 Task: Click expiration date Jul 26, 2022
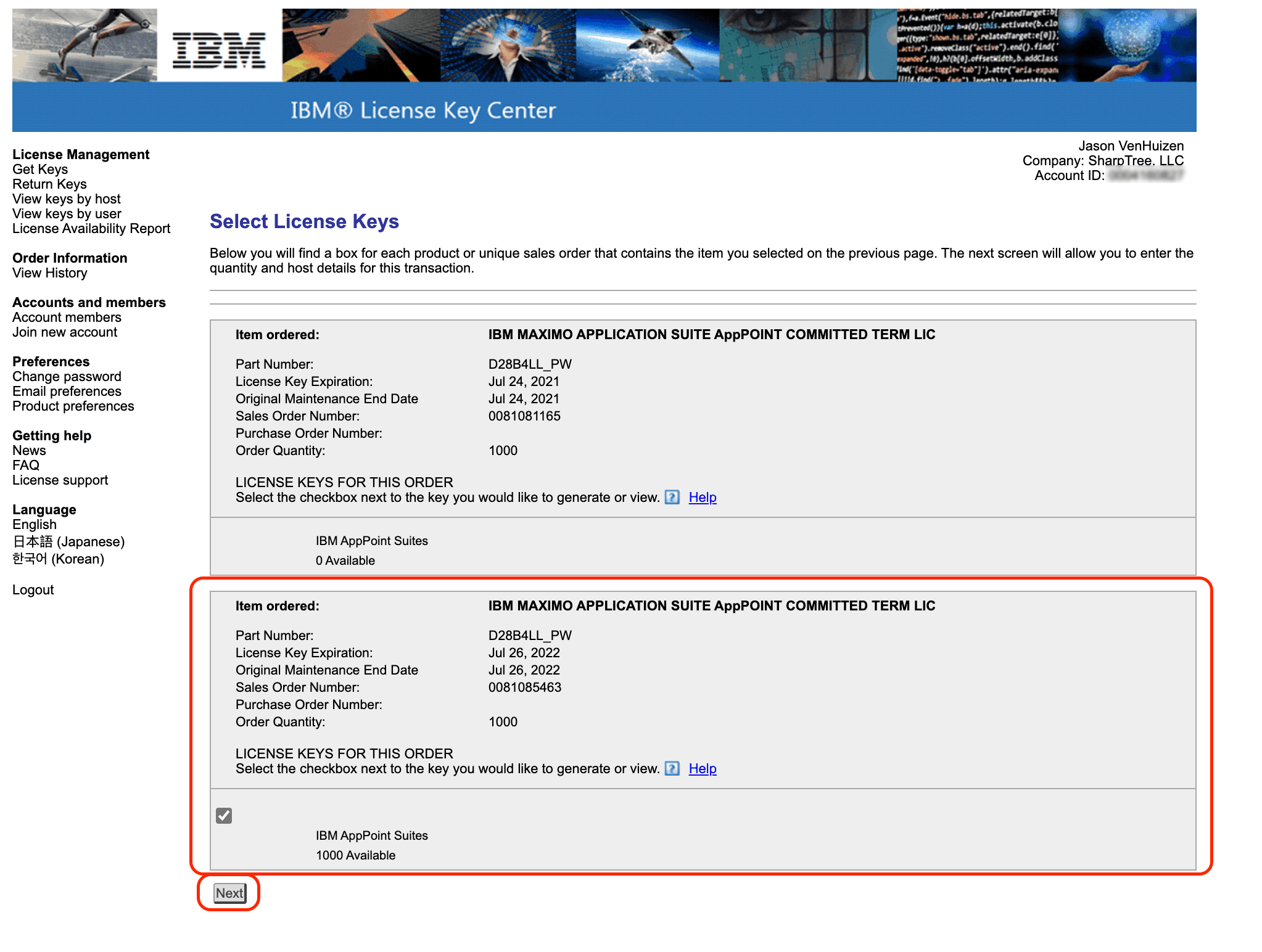click(524, 652)
